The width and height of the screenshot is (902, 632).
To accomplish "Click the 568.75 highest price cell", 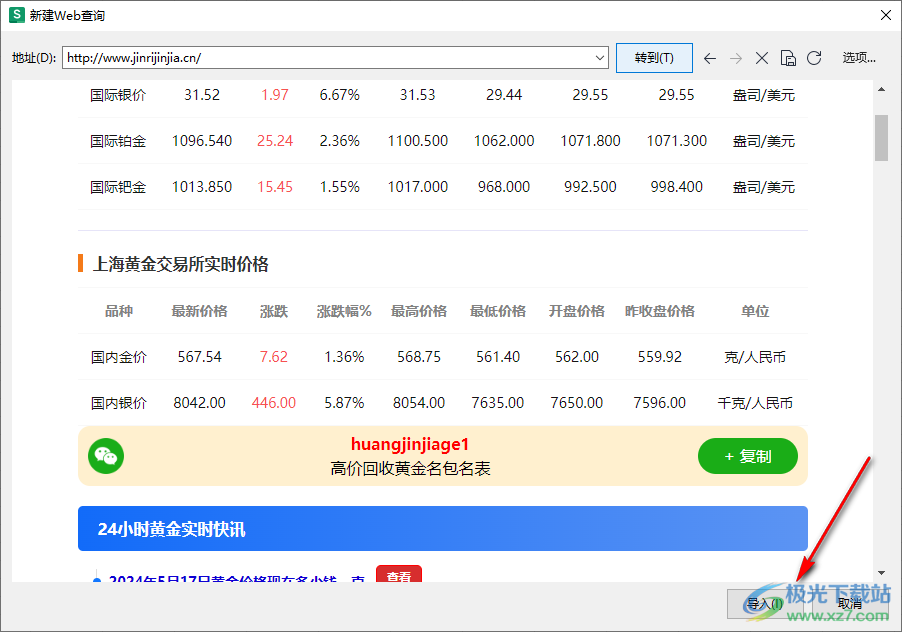I will tap(419, 357).
